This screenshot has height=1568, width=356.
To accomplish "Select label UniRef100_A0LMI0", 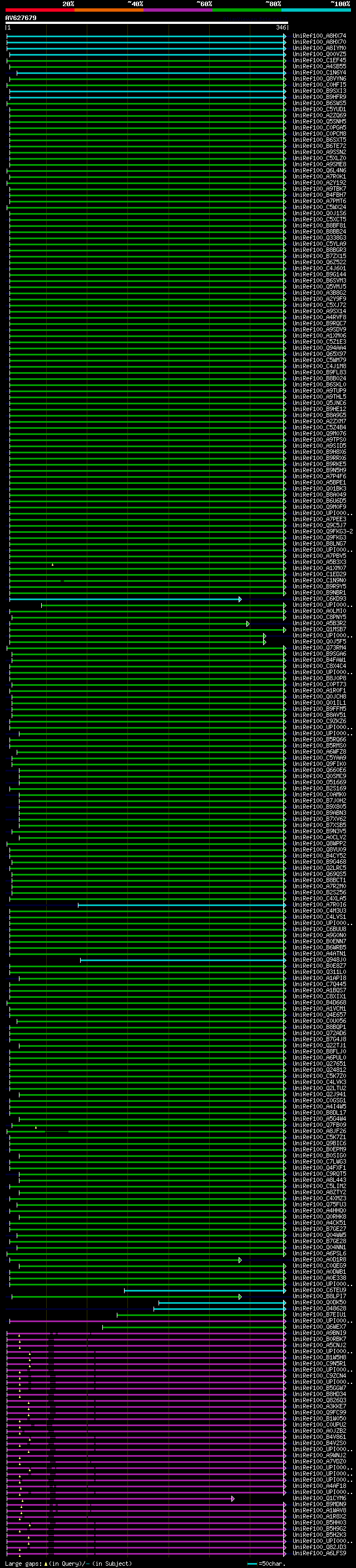I will (319, 611).
